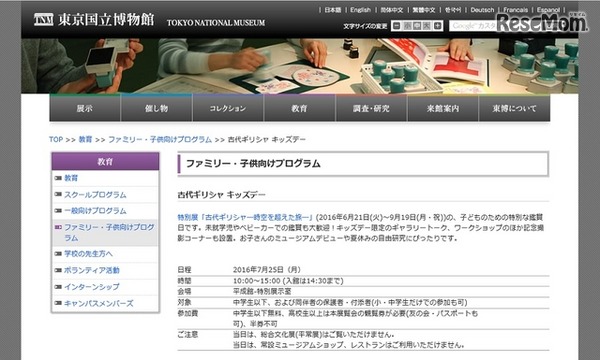600x360 pixels.
Task: Select the medium (中) font size
Action: pyautogui.click(x=417, y=26)
